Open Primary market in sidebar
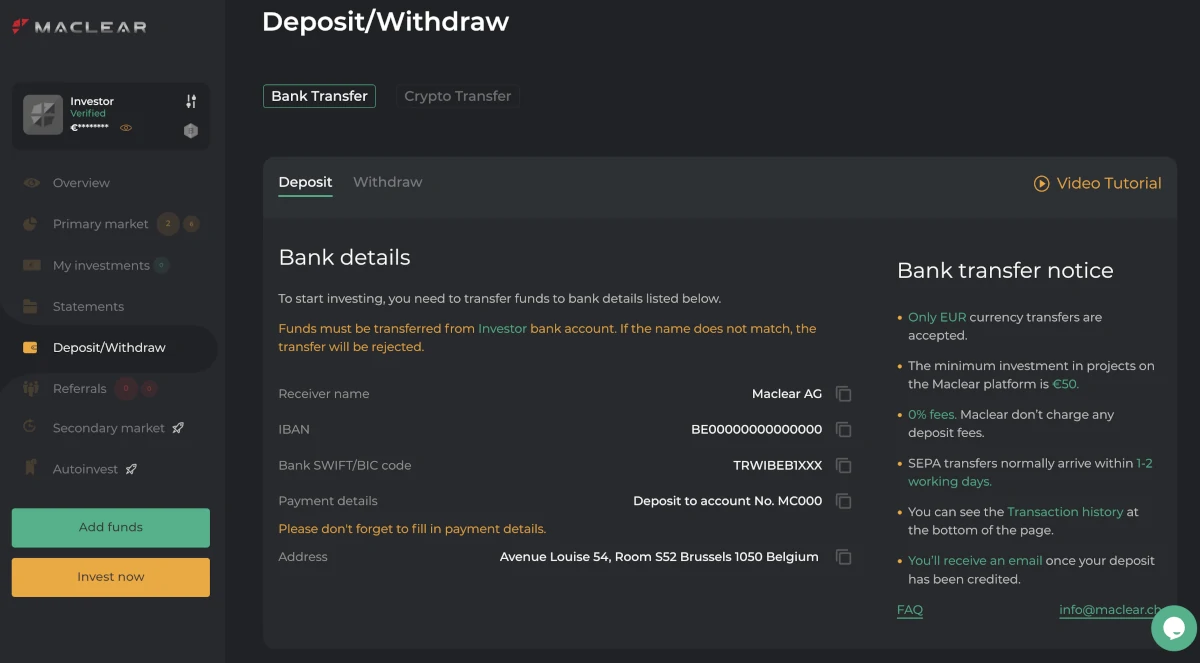Viewport: 1200px width, 663px height. 100,224
